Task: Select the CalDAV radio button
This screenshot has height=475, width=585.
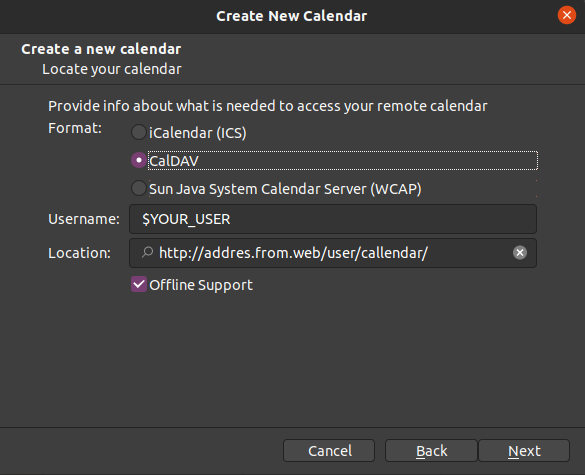Action: (x=138, y=160)
